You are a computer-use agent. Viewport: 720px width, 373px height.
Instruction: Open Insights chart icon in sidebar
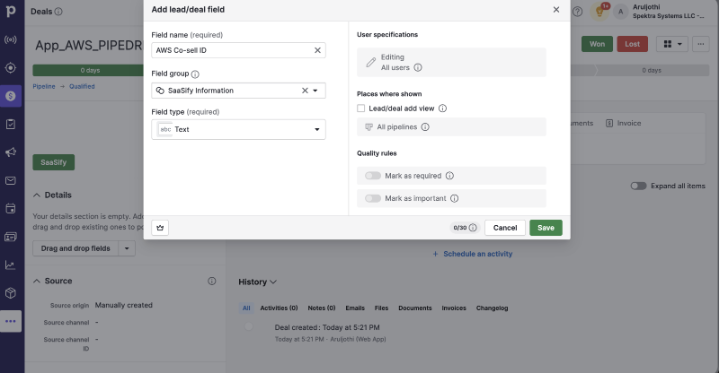coord(11,265)
